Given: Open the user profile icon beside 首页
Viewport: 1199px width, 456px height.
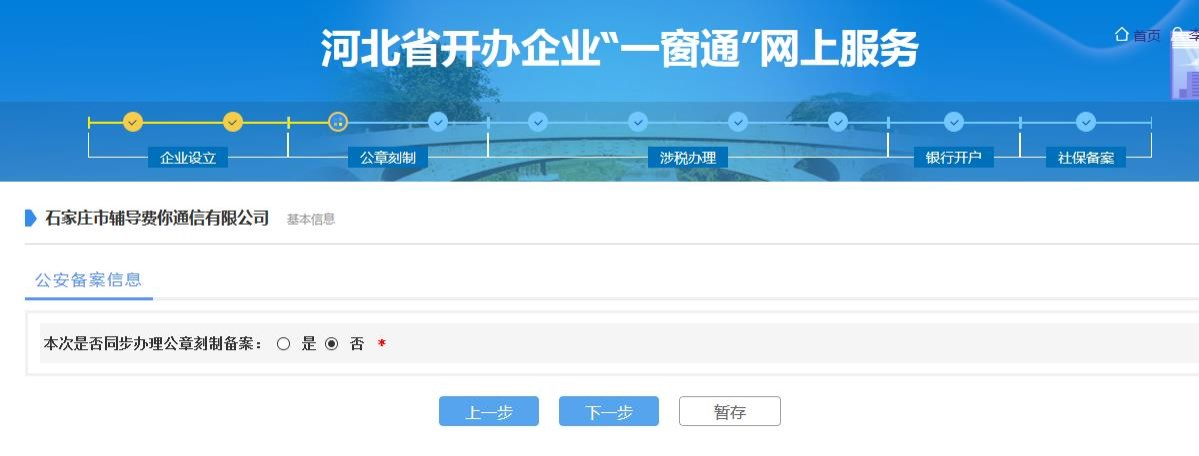Looking at the screenshot, I should tap(1178, 35).
